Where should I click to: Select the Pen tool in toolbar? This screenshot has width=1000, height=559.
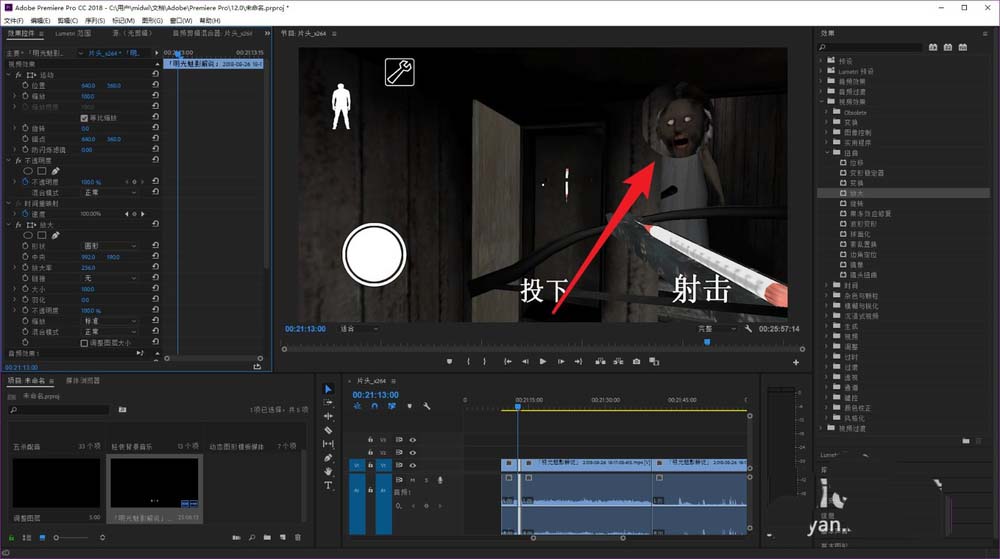pyautogui.click(x=328, y=457)
